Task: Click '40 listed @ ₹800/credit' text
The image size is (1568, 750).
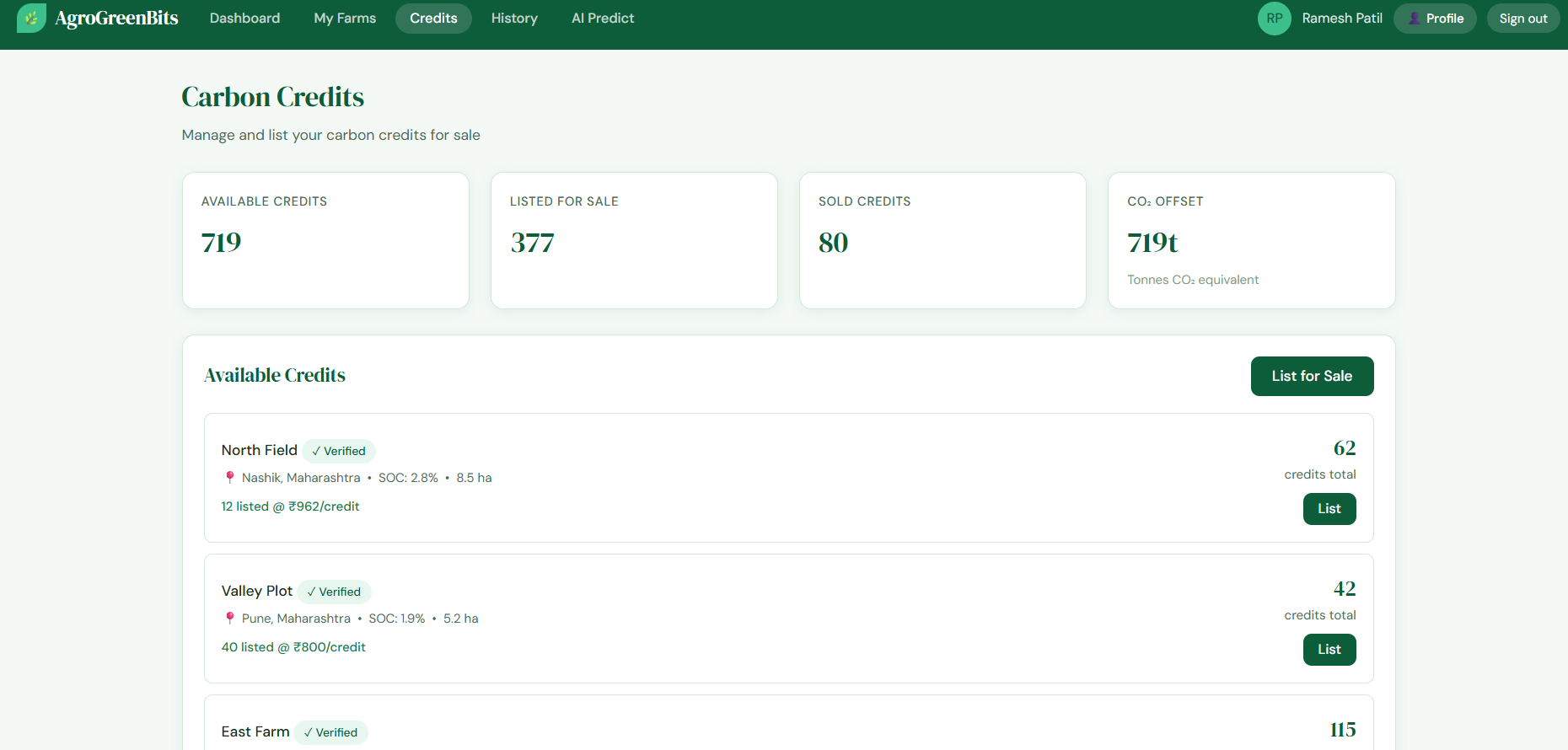Action: [293, 647]
